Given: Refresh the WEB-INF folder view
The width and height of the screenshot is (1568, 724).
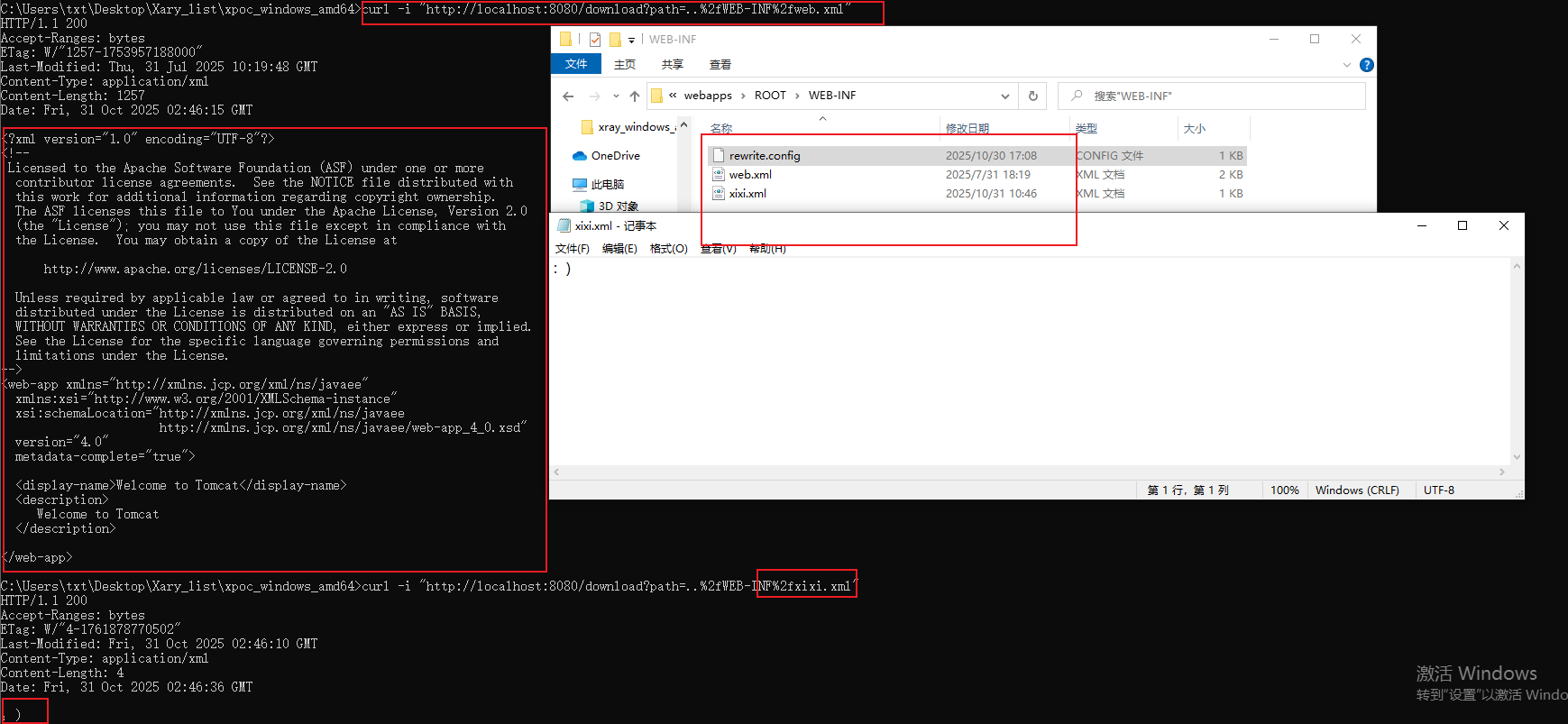Looking at the screenshot, I should tap(1033, 96).
